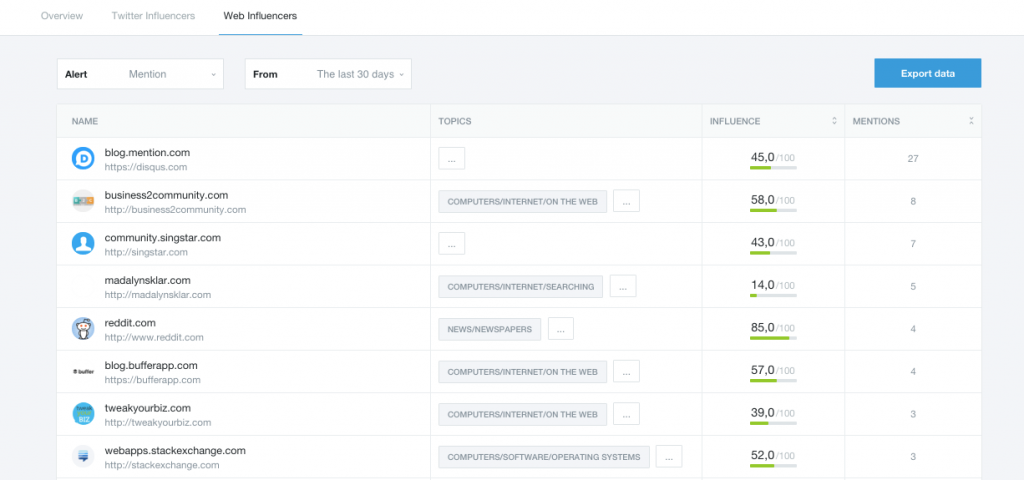Switch to the Twitter Influencers tab
1024x480 pixels.
pos(153,16)
